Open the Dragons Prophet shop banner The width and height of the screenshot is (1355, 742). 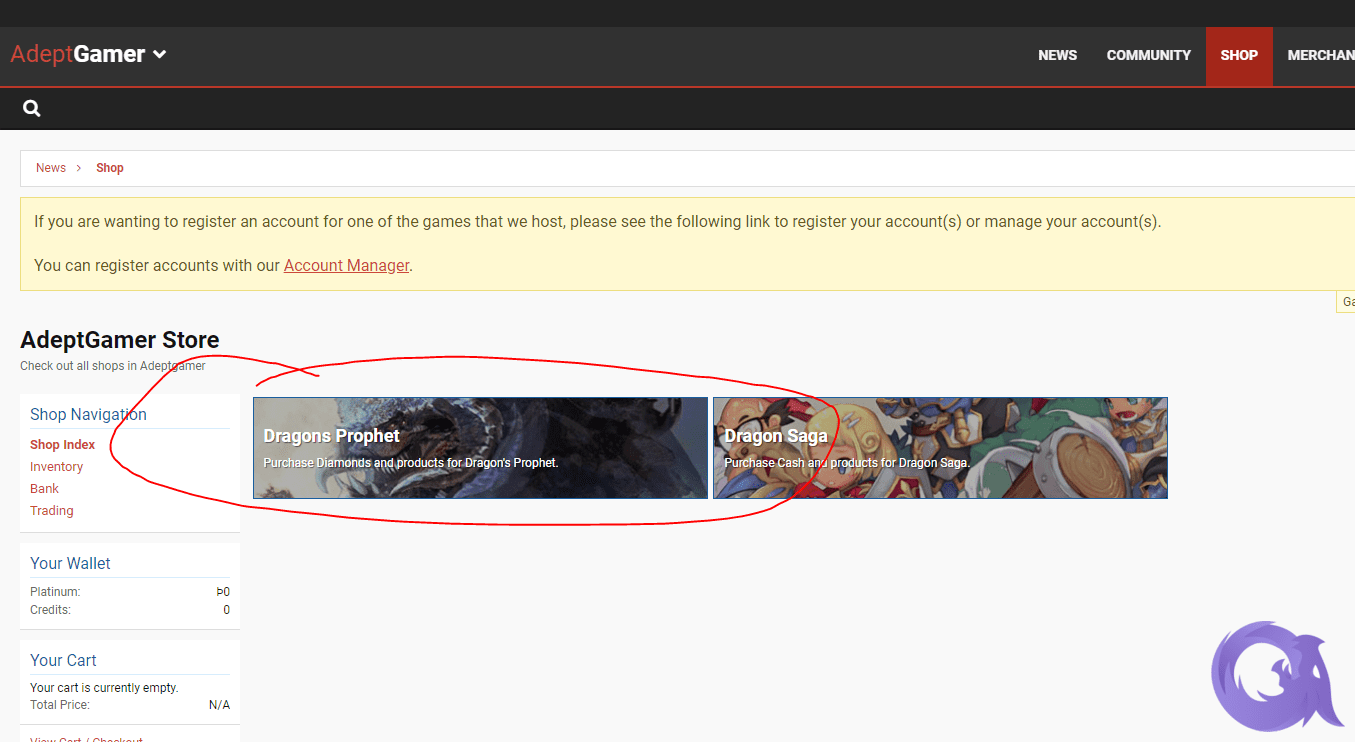[x=480, y=448]
